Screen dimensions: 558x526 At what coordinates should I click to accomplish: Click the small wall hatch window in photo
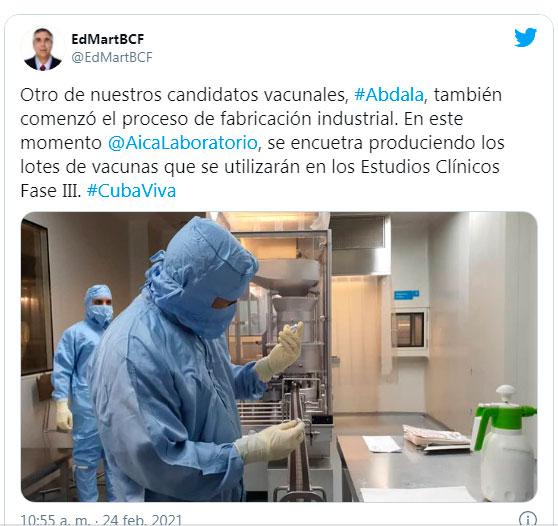(410, 331)
